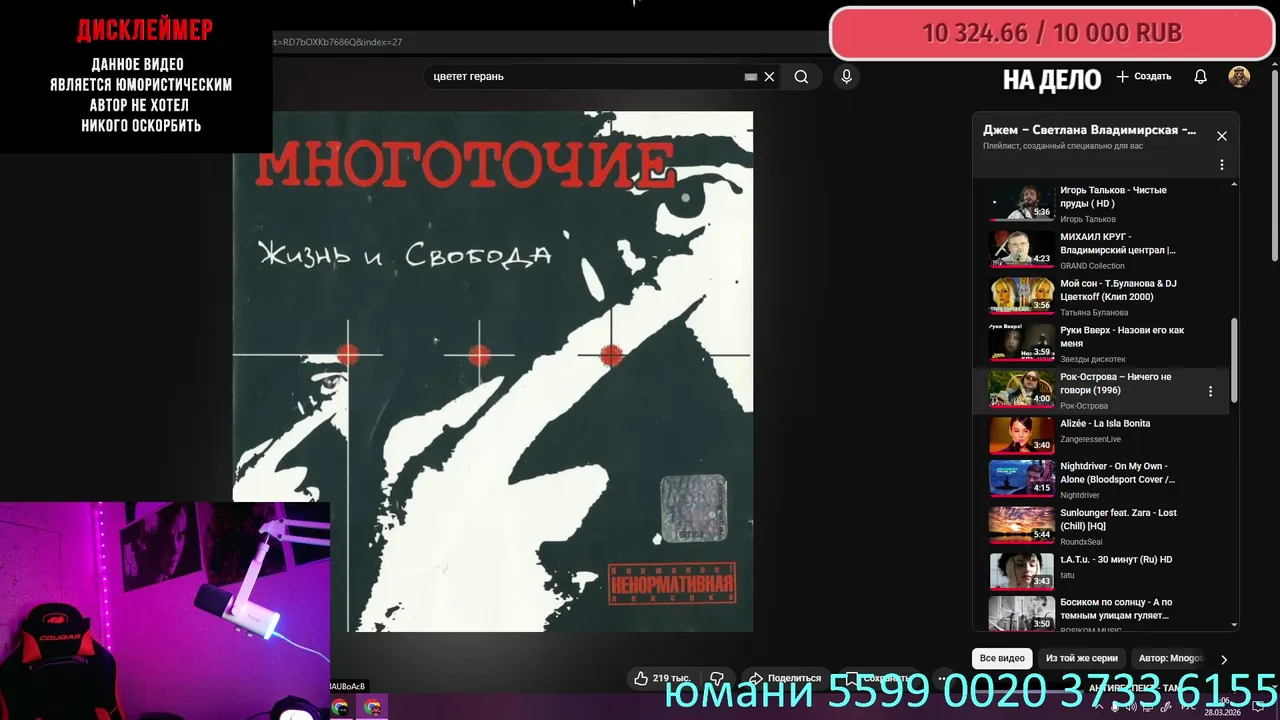
Task: Open the highlighted Chrome taskbar icon
Action: [x=372, y=707]
